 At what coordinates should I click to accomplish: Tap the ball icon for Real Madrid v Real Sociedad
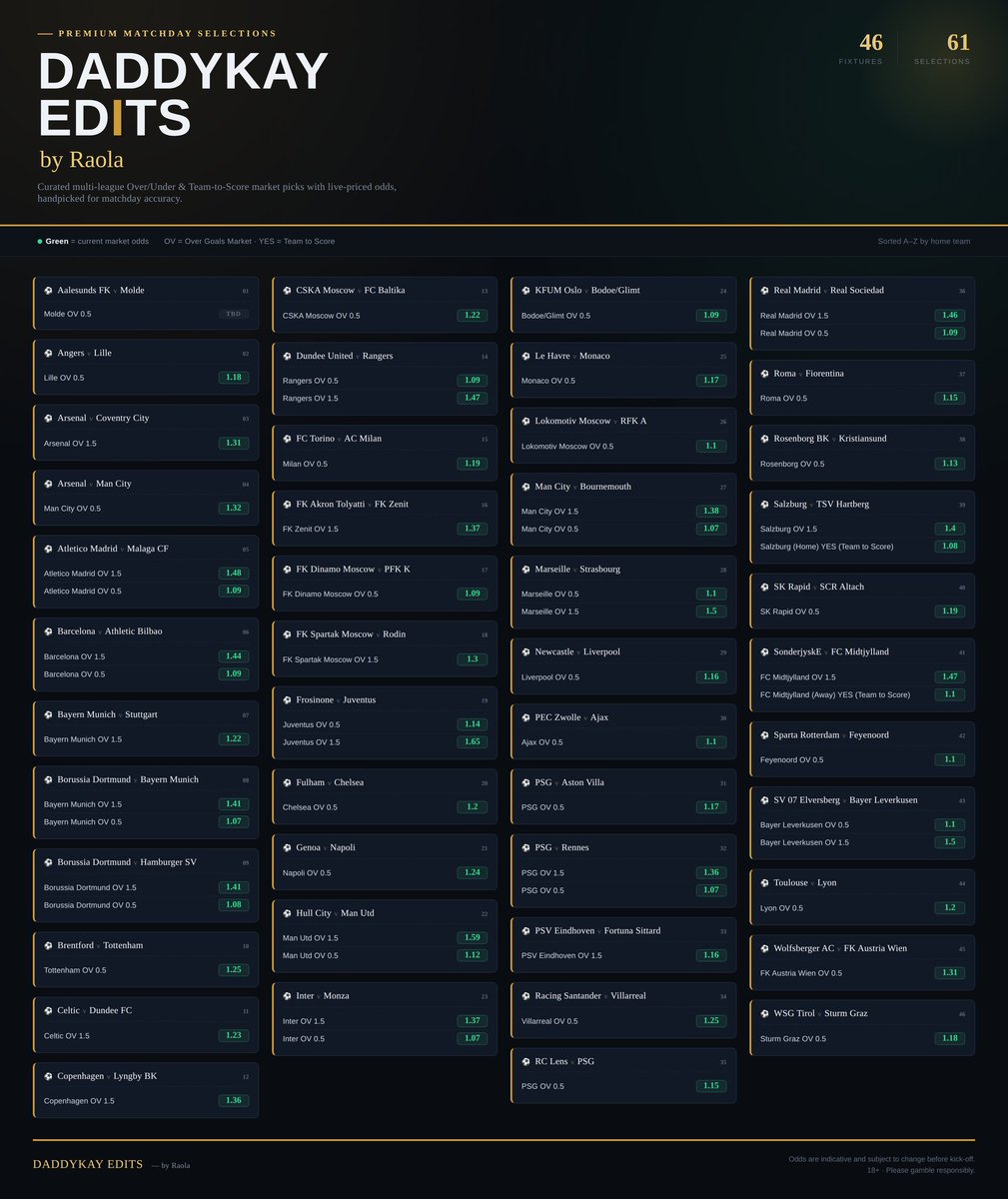[764, 291]
